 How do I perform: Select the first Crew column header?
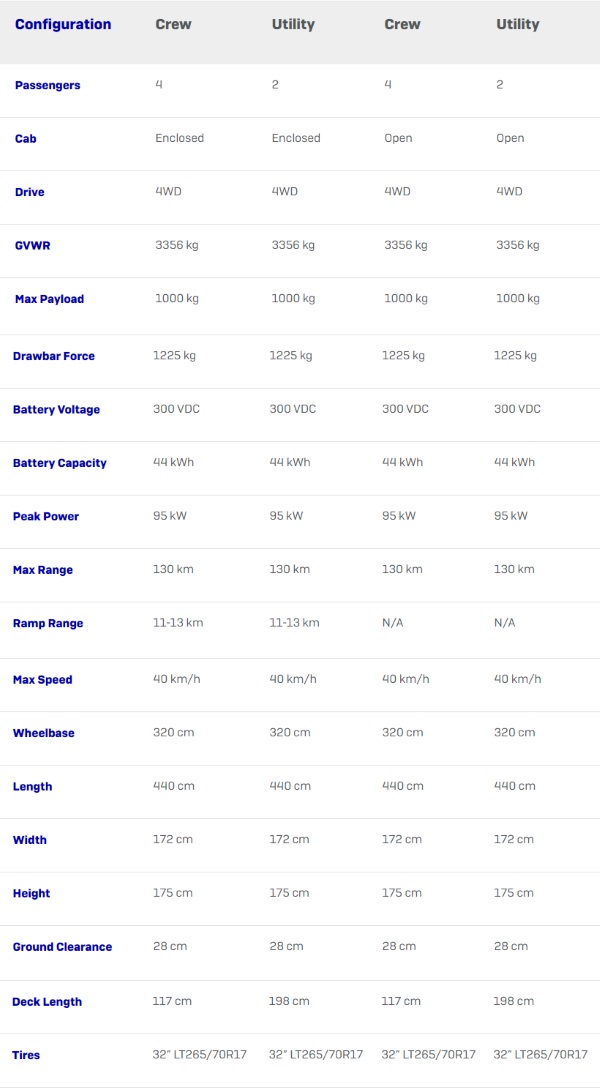(x=173, y=24)
